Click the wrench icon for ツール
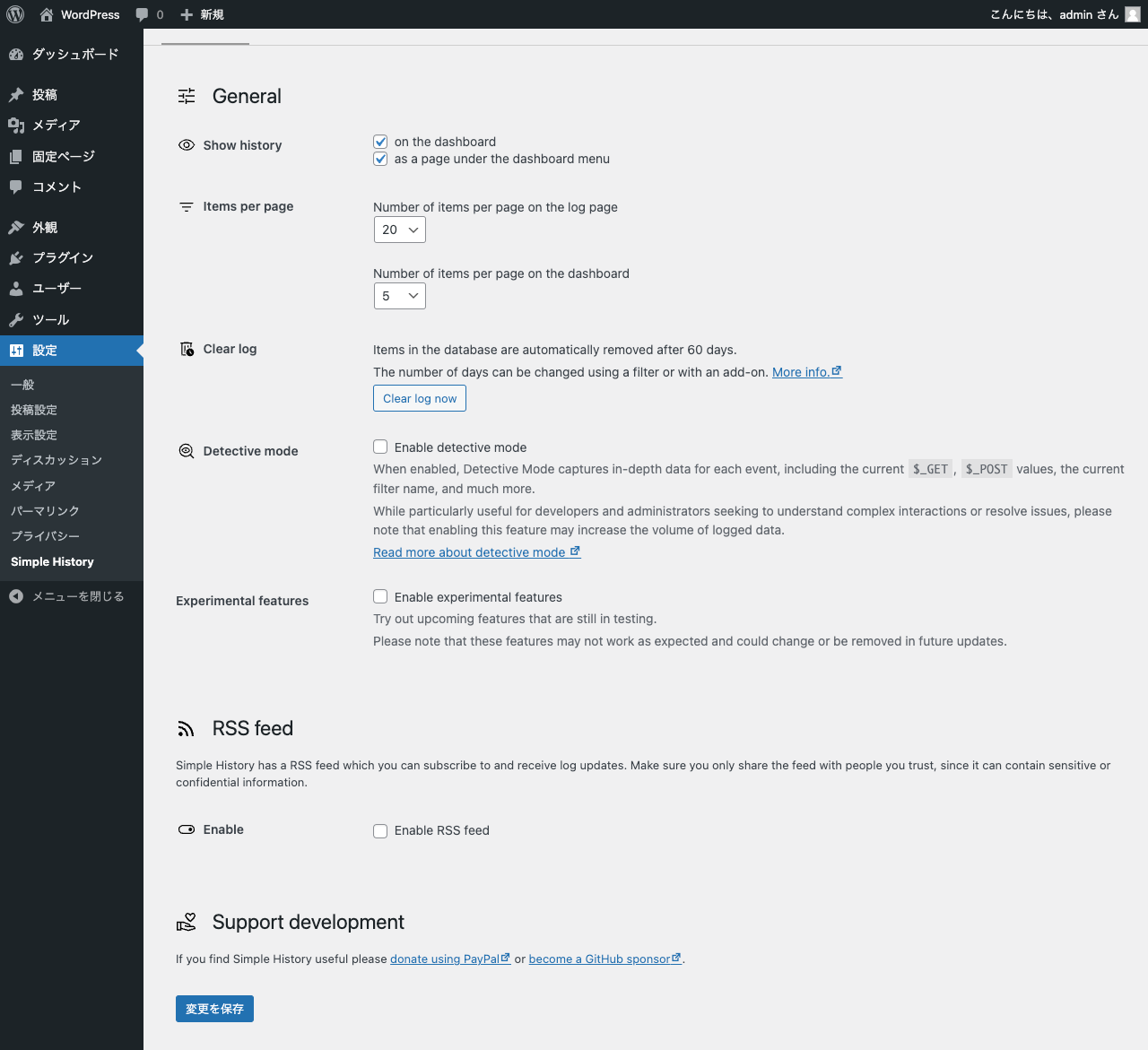Viewport: 1148px width, 1050px height. click(16, 319)
